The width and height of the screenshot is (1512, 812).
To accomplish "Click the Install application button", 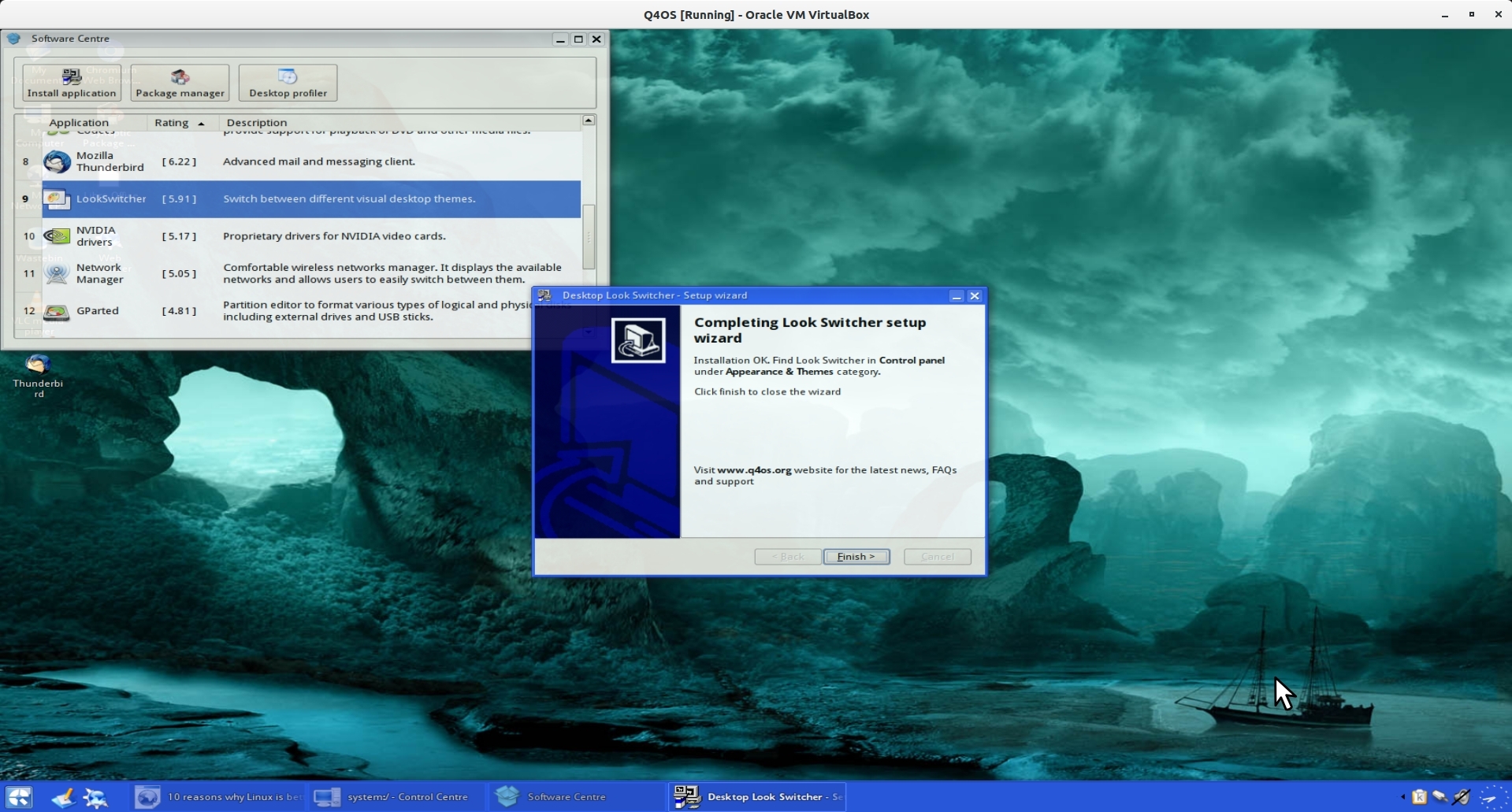I will pyautogui.click(x=72, y=83).
